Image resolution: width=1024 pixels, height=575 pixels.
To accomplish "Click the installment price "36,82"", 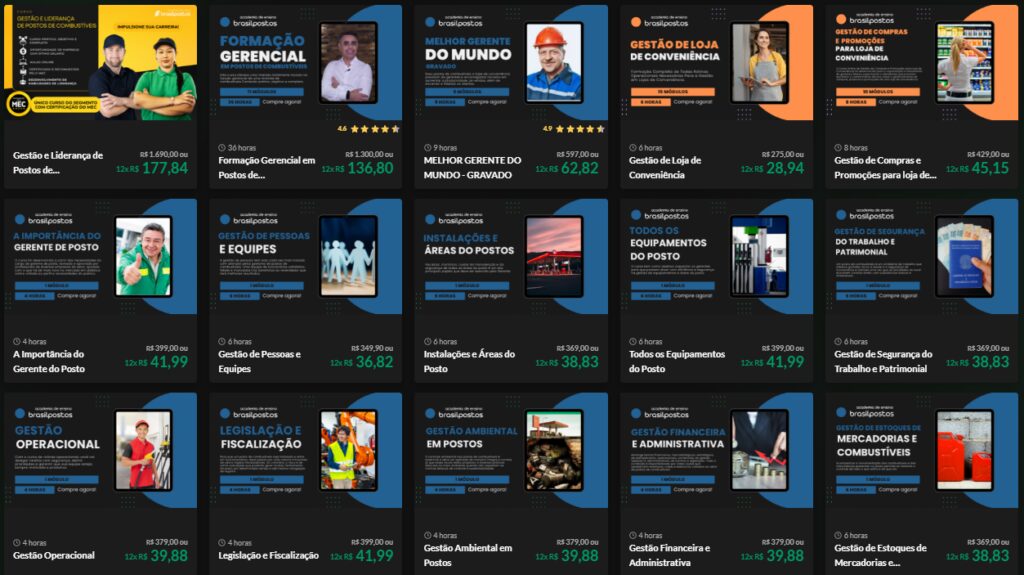I will coord(374,362).
